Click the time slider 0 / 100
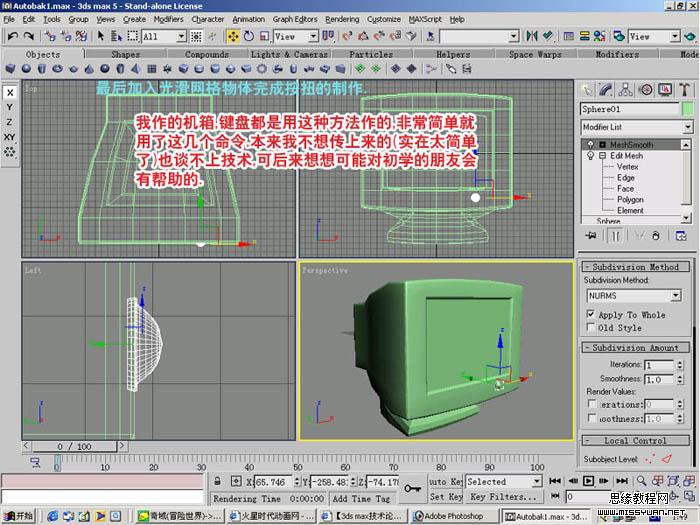This screenshot has height=525, width=700. tap(74, 446)
